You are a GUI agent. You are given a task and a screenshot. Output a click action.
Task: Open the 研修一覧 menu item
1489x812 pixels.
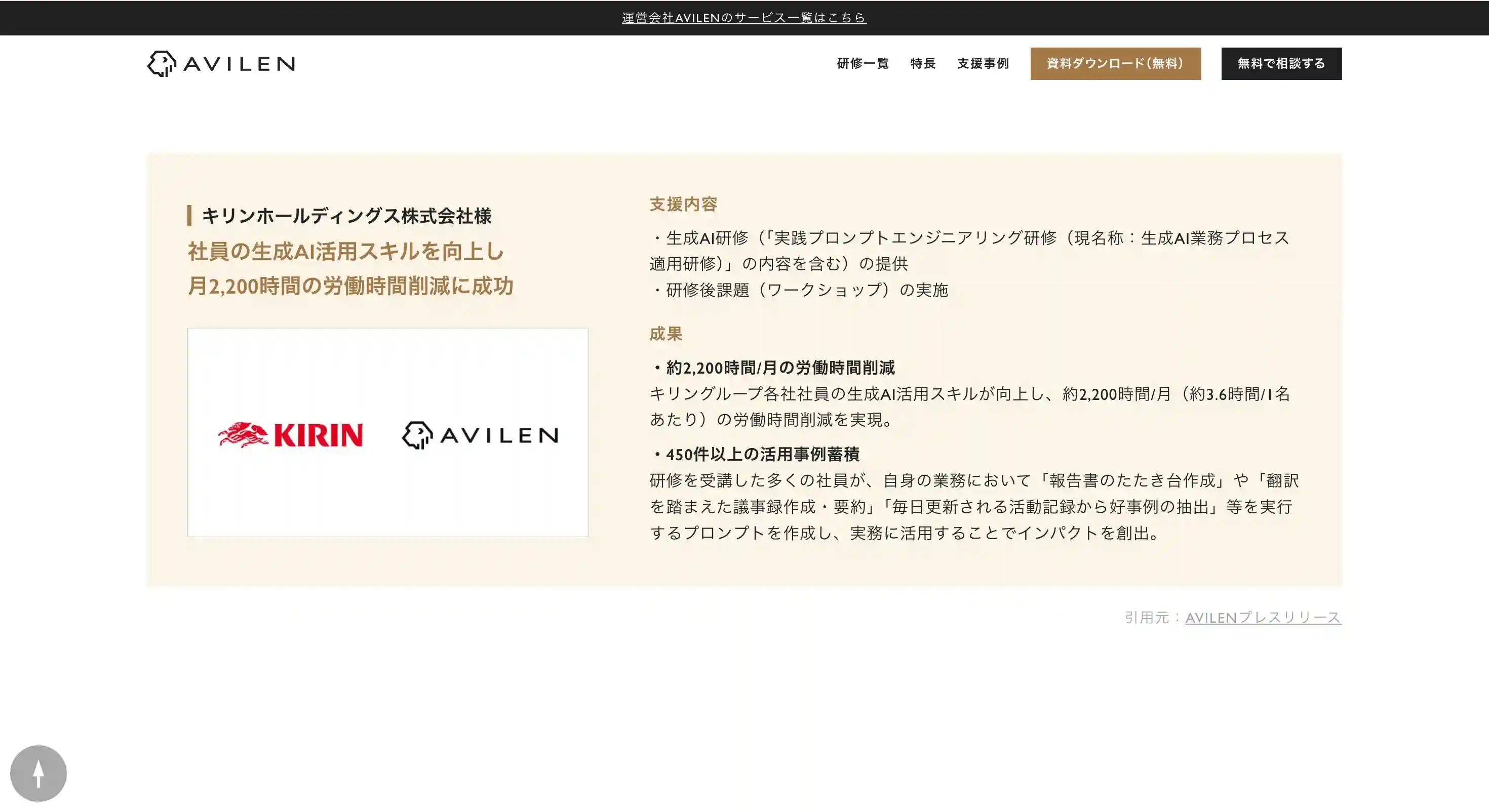[x=863, y=64]
